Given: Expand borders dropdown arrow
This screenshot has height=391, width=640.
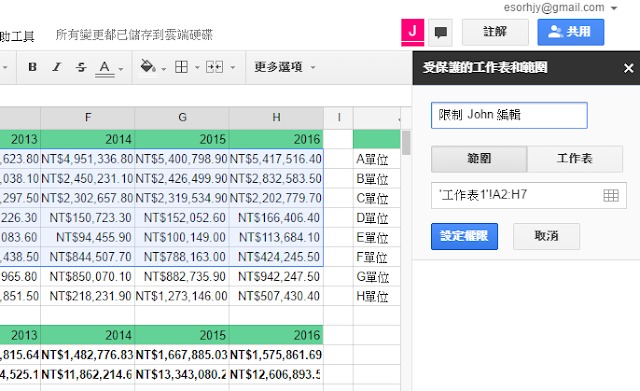Looking at the screenshot, I should click(197, 67).
